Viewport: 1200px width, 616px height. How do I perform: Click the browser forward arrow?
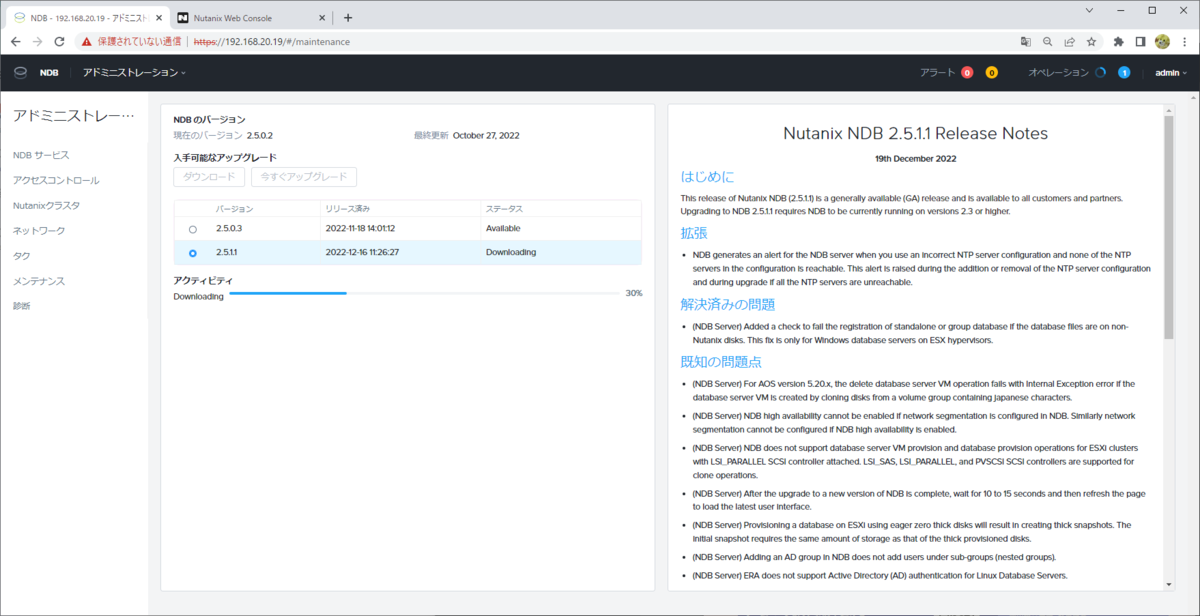tap(37, 42)
